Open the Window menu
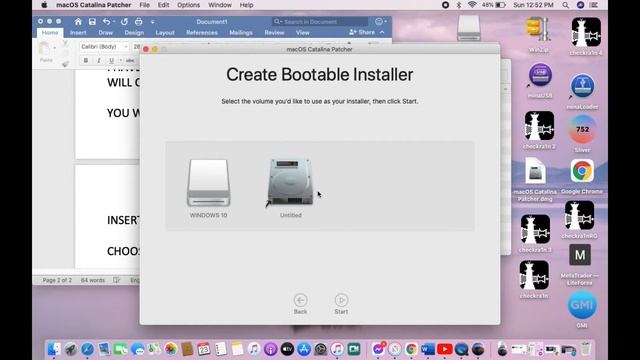The image size is (640, 360). (x=220, y=5)
